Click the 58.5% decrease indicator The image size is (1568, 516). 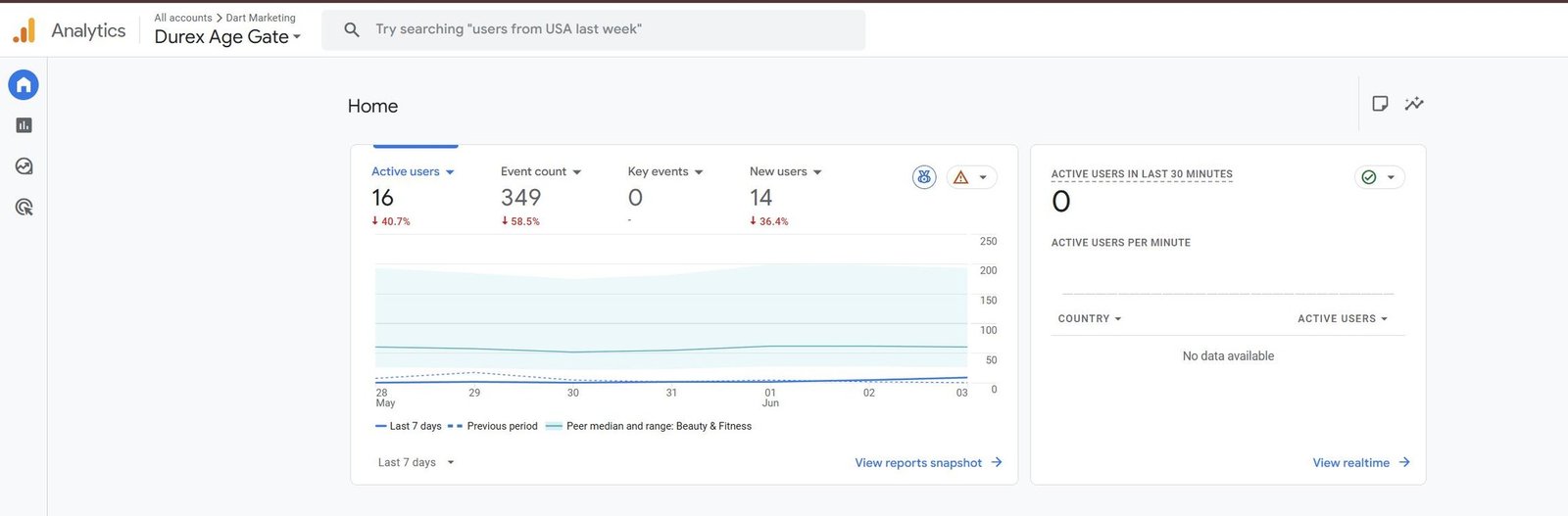pyautogui.click(x=520, y=221)
